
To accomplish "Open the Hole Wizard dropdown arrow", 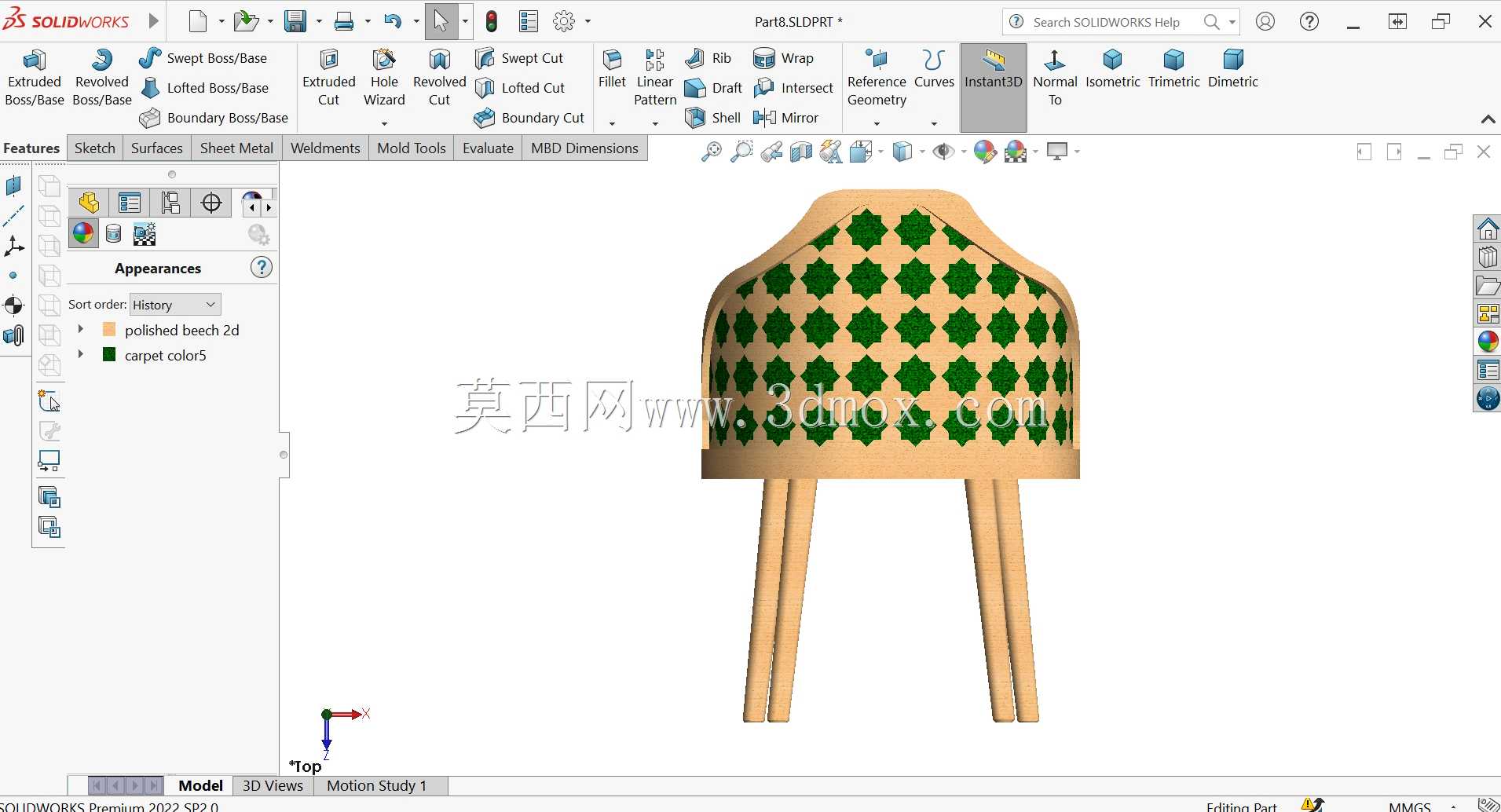I will 384,123.
